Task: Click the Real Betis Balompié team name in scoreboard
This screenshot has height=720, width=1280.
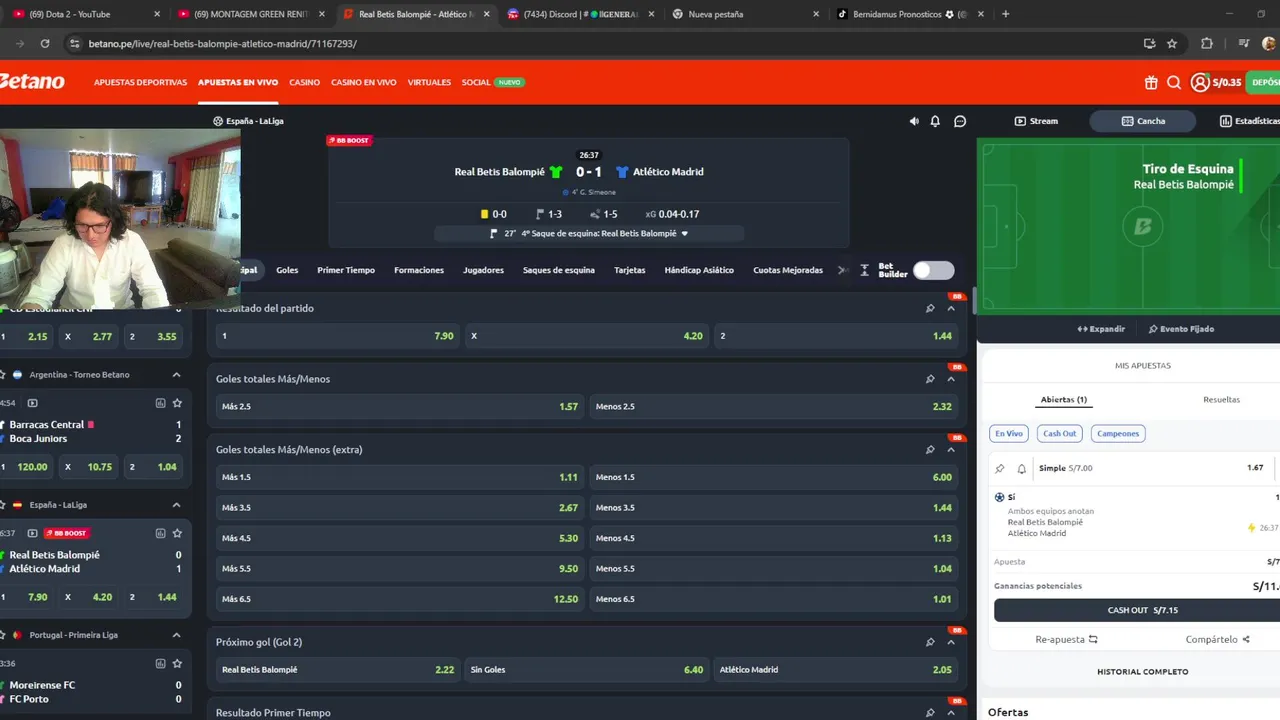Action: 499,172
